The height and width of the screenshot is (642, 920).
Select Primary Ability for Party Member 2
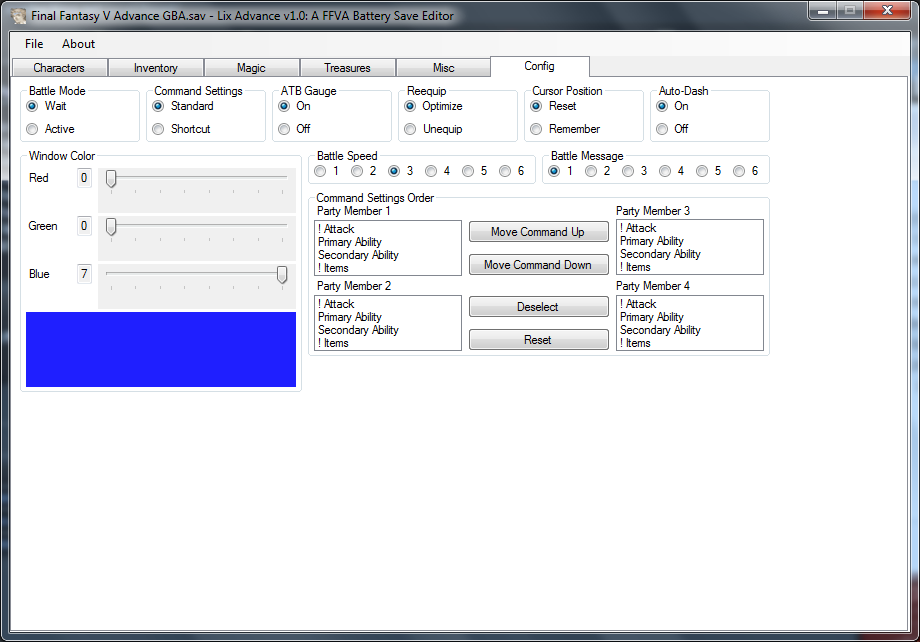[x=388, y=317]
